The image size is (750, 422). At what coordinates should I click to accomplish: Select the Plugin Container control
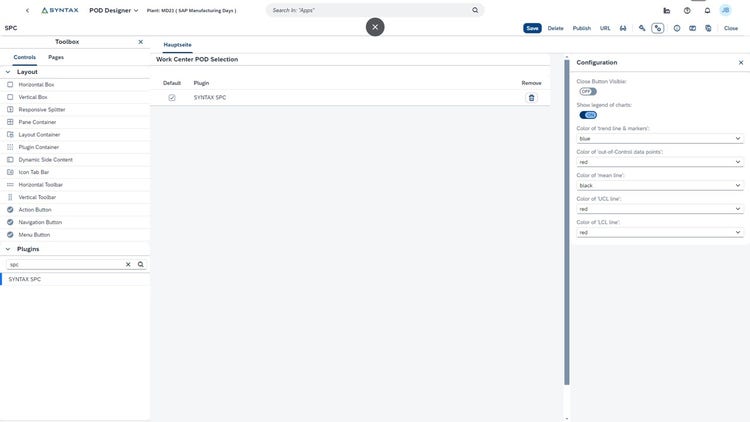pyautogui.click(x=75, y=147)
